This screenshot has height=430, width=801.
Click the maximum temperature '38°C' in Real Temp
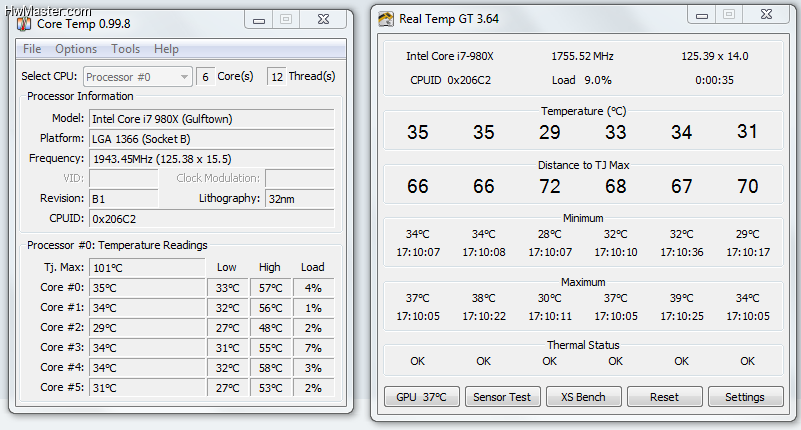tap(484, 298)
